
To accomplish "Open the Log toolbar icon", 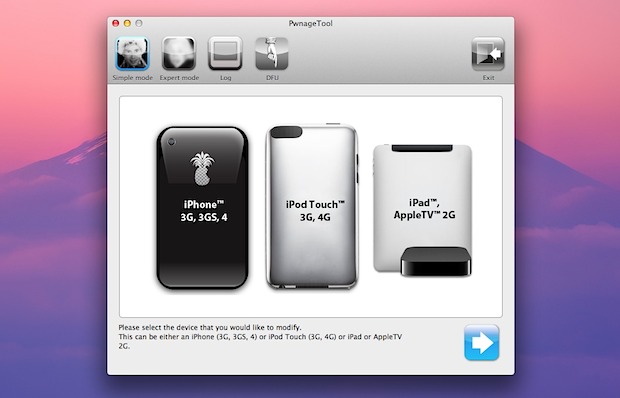I will pyautogui.click(x=225, y=54).
